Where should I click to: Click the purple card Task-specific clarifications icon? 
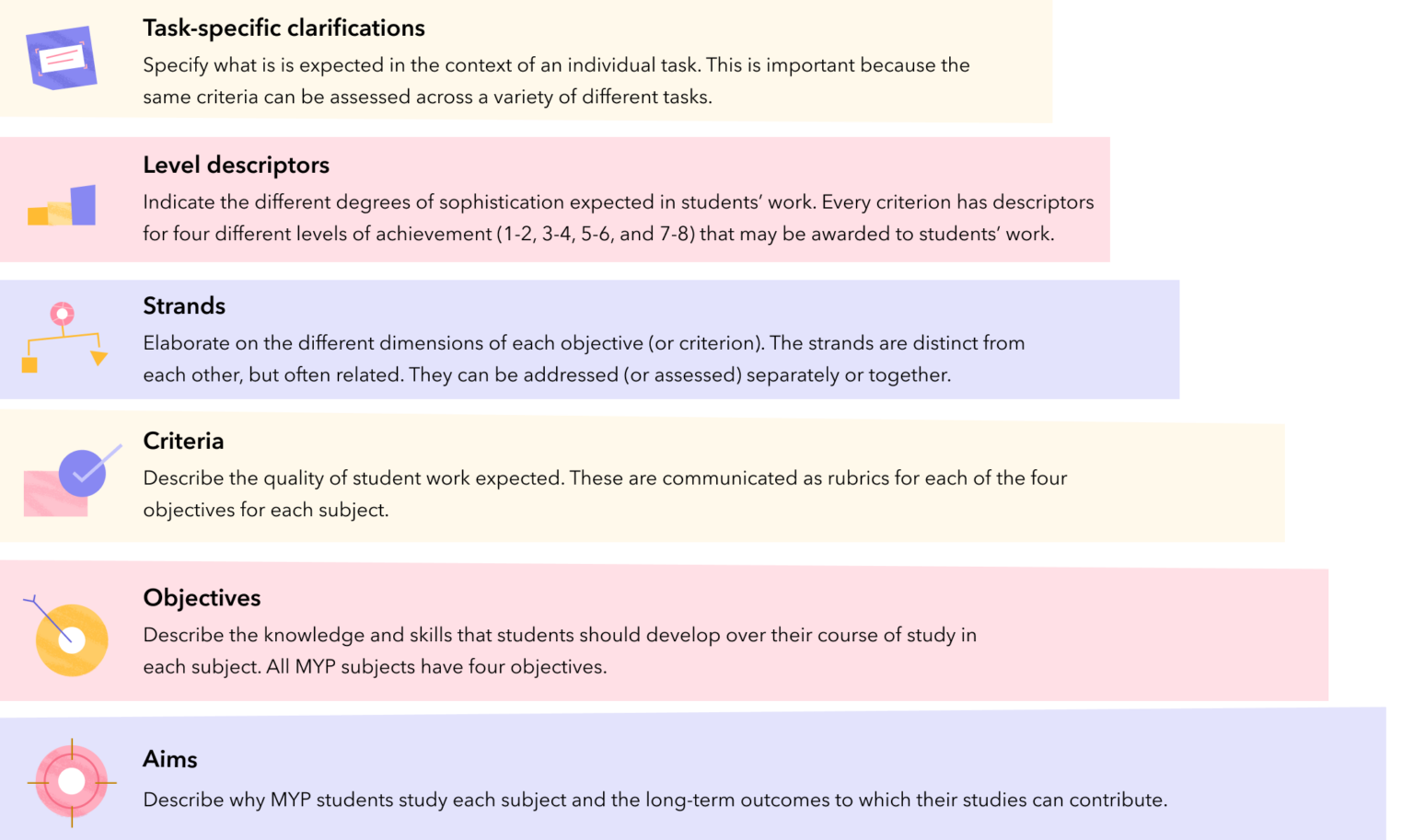61,58
